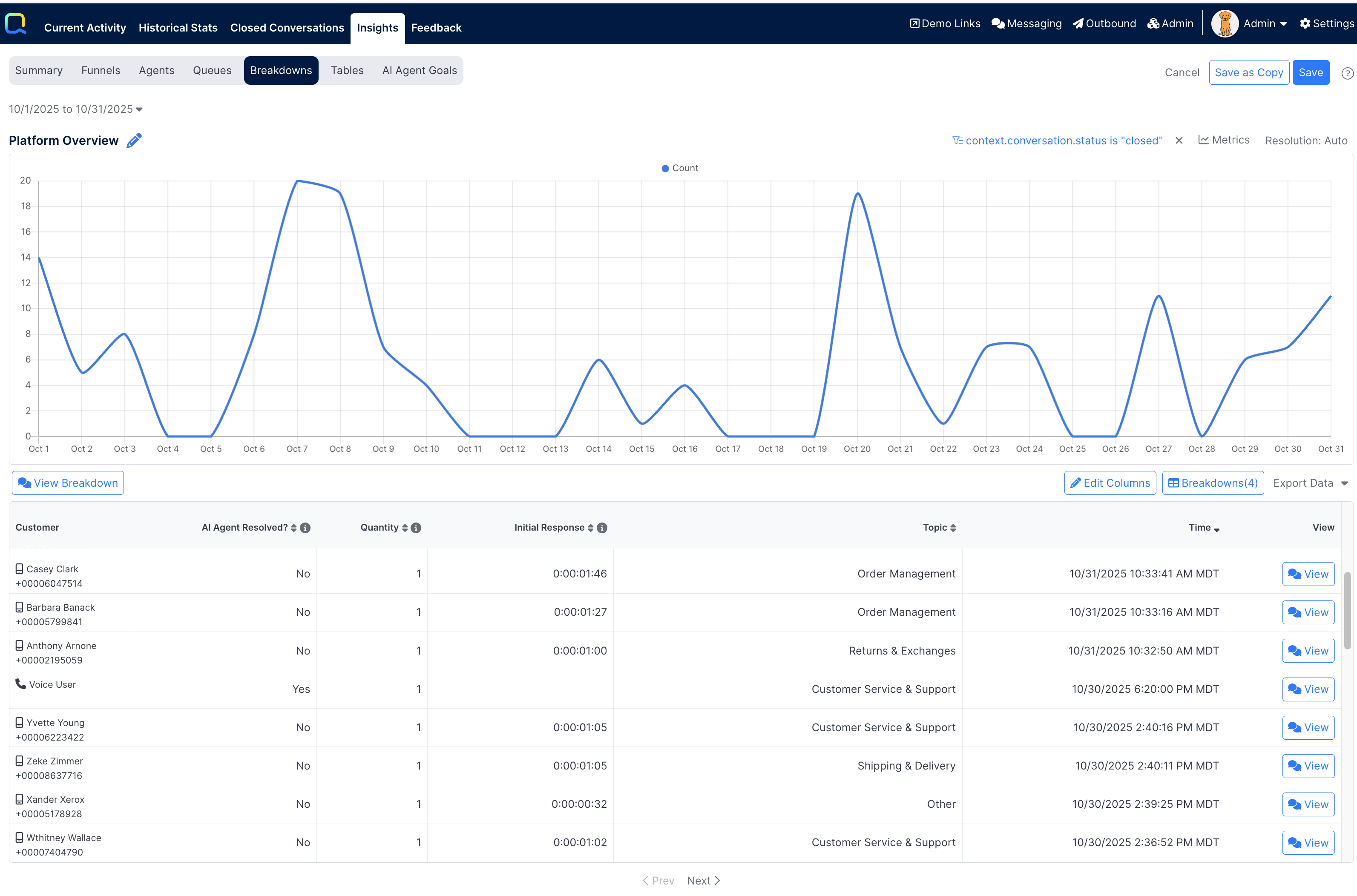Click info icon beside AI Agent Resolved
The width and height of the screenshot is (1357, 896).
tap(305, 528)
